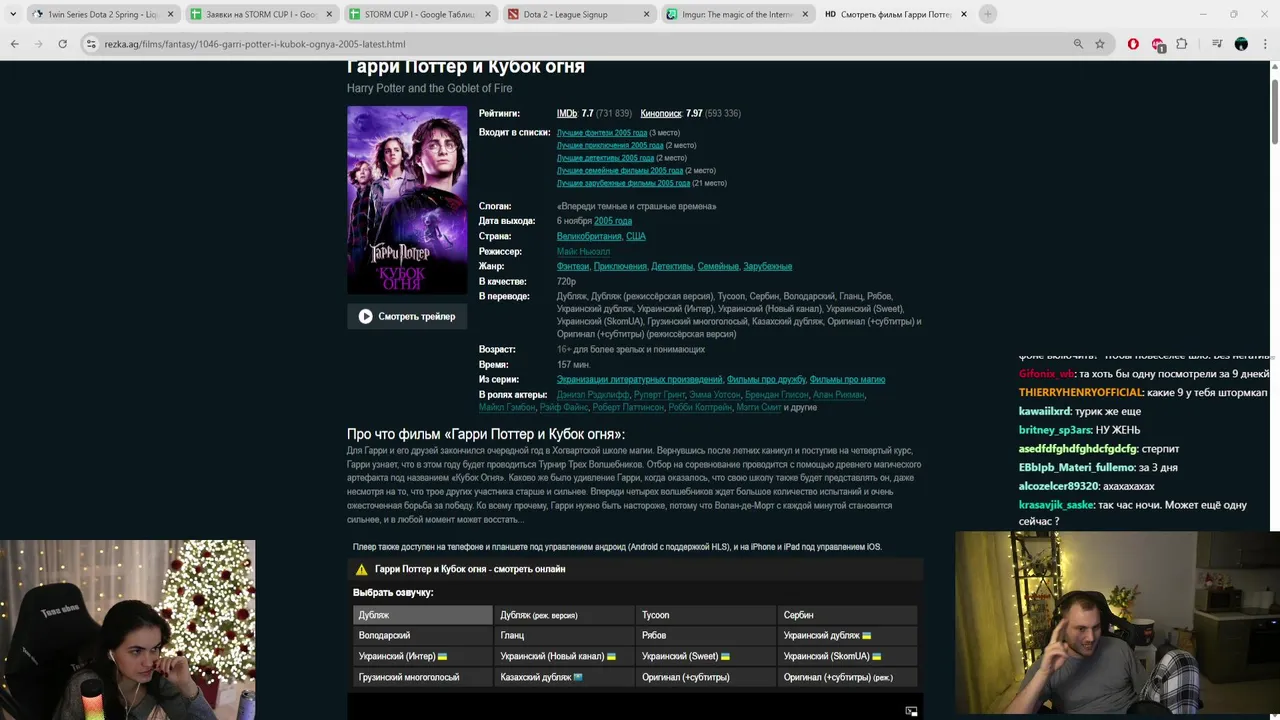Close the Смотреть фильм Гарри Поттер tab

(963, 14)
